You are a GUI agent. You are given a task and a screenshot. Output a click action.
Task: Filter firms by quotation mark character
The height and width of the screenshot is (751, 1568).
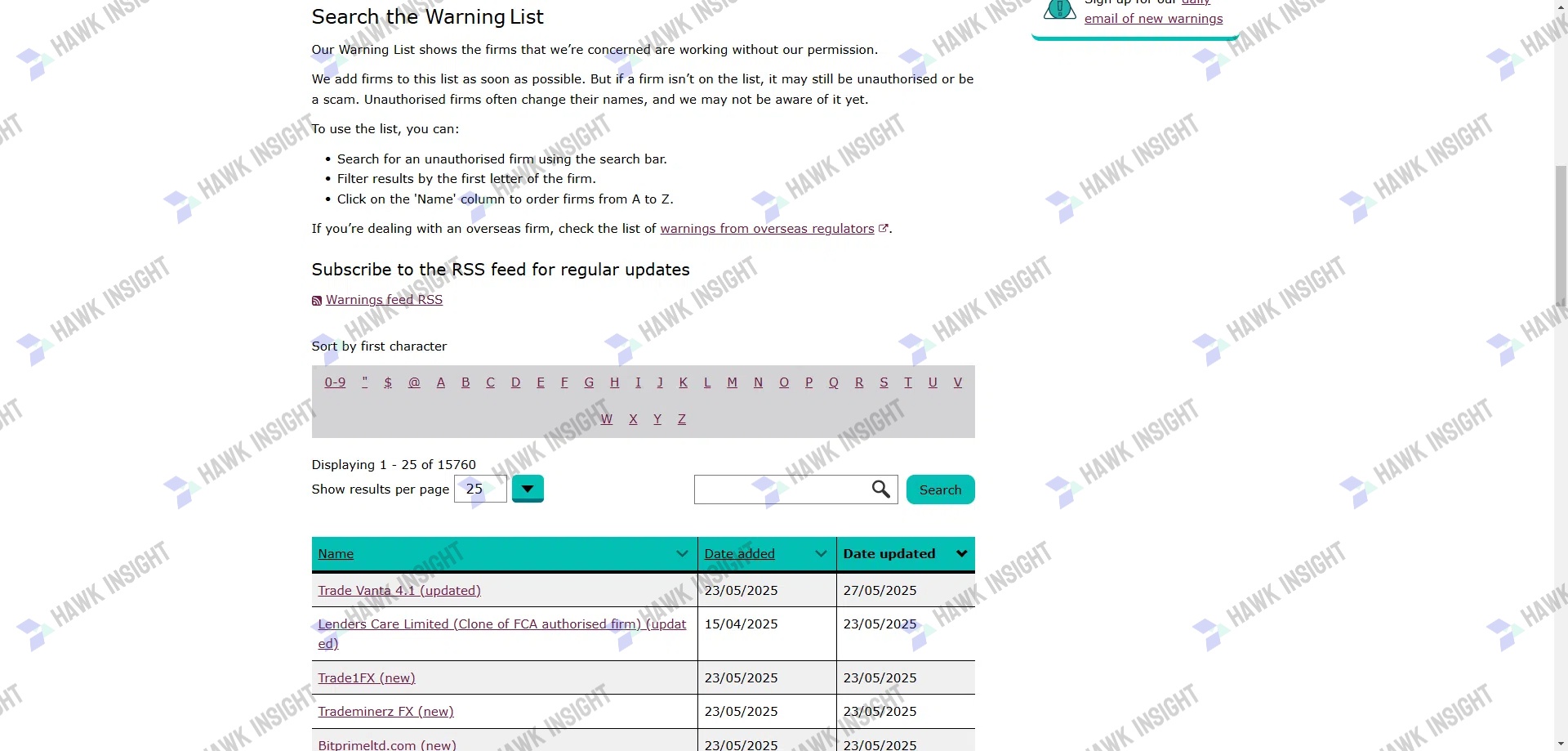tap(365, 382)
